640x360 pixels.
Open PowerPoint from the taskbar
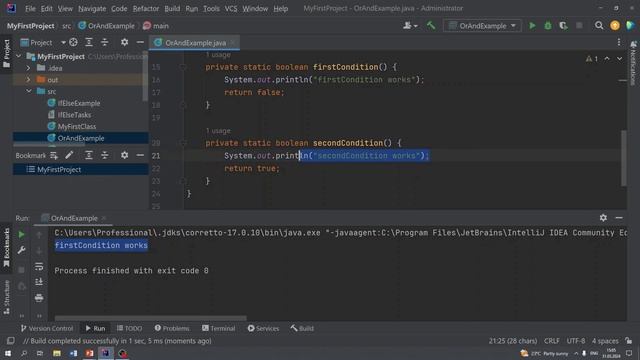point(89,353)
